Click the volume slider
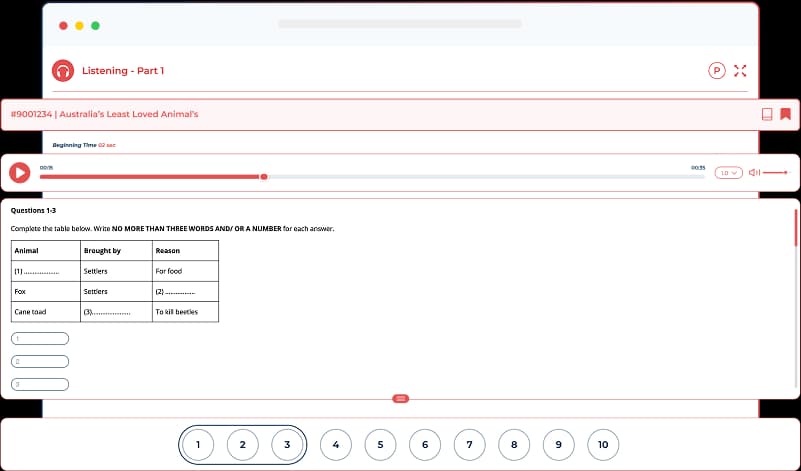The height and width of the screenshot is (471, 801). pyautogui.click(x=775, y=173)
